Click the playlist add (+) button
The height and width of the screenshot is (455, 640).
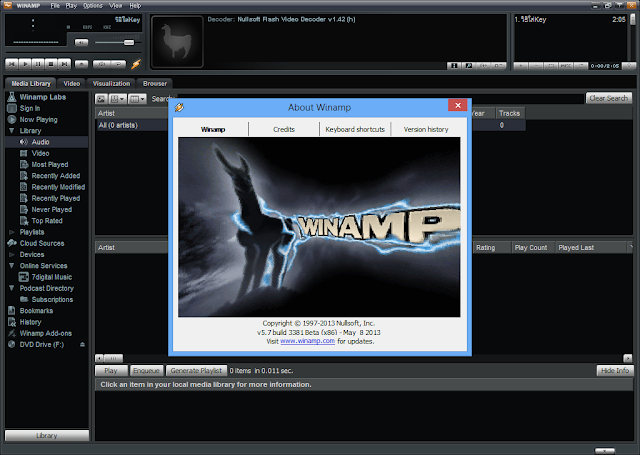point(520,66)
